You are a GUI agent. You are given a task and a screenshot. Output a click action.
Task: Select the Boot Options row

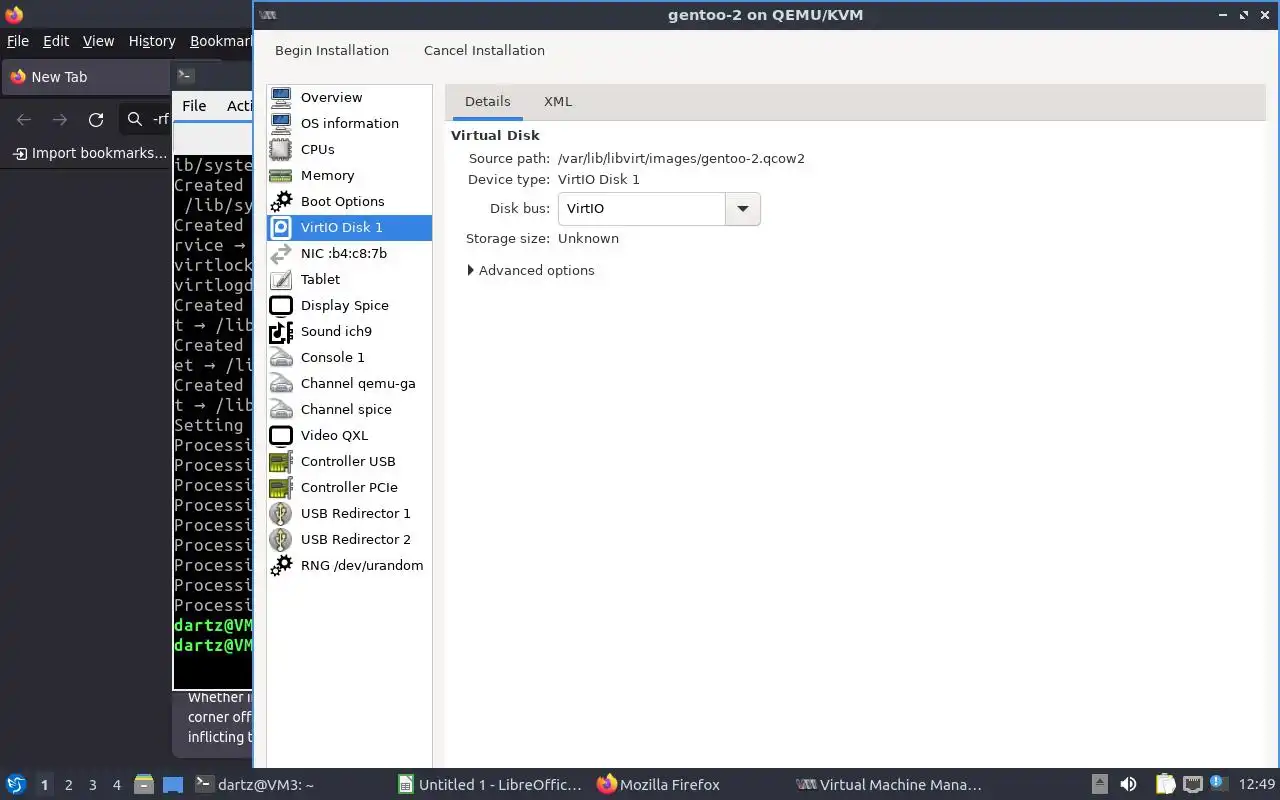click(x=349, y=201)
